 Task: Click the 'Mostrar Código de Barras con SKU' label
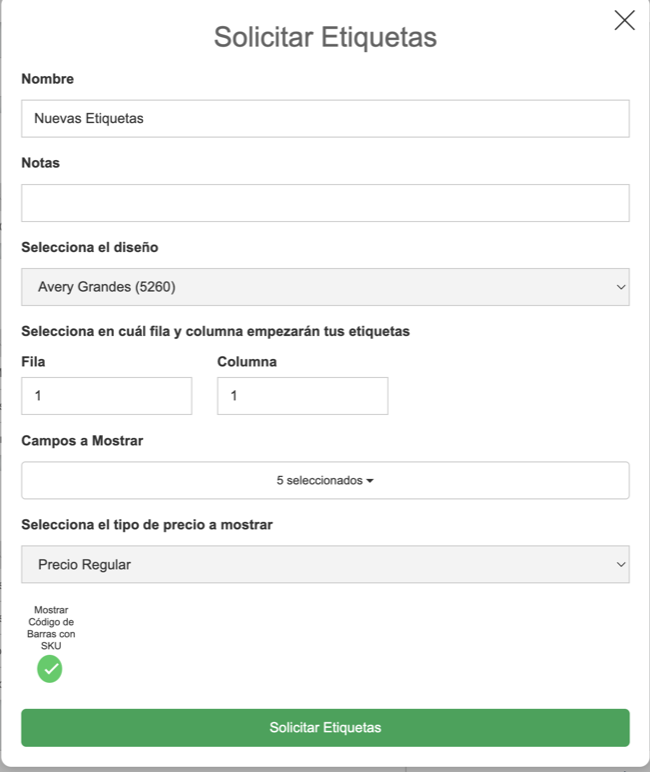[51, 628]
